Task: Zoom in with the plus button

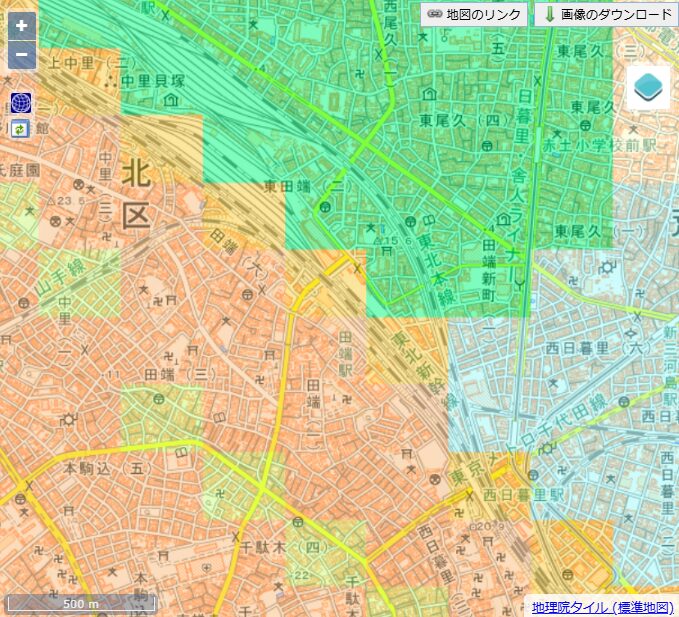Action: tap(21, 26)
